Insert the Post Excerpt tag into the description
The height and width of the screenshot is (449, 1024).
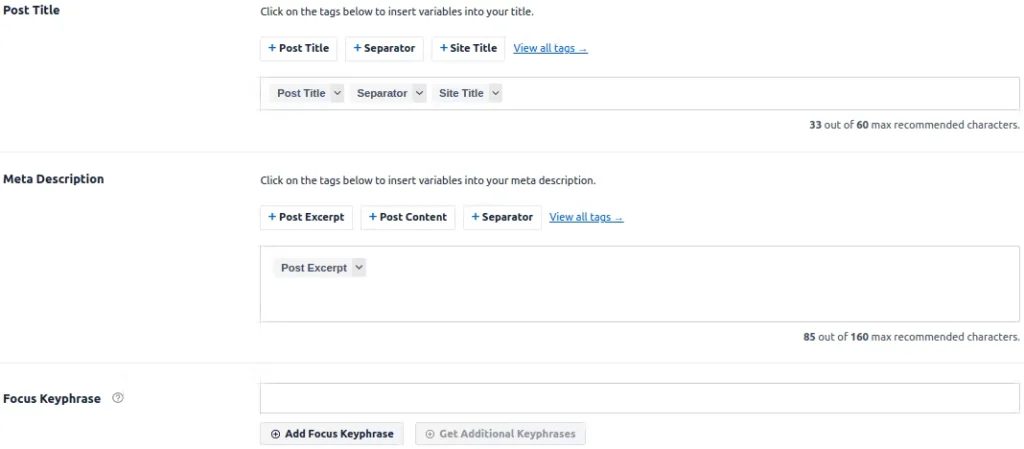click(x=306, y=217)
